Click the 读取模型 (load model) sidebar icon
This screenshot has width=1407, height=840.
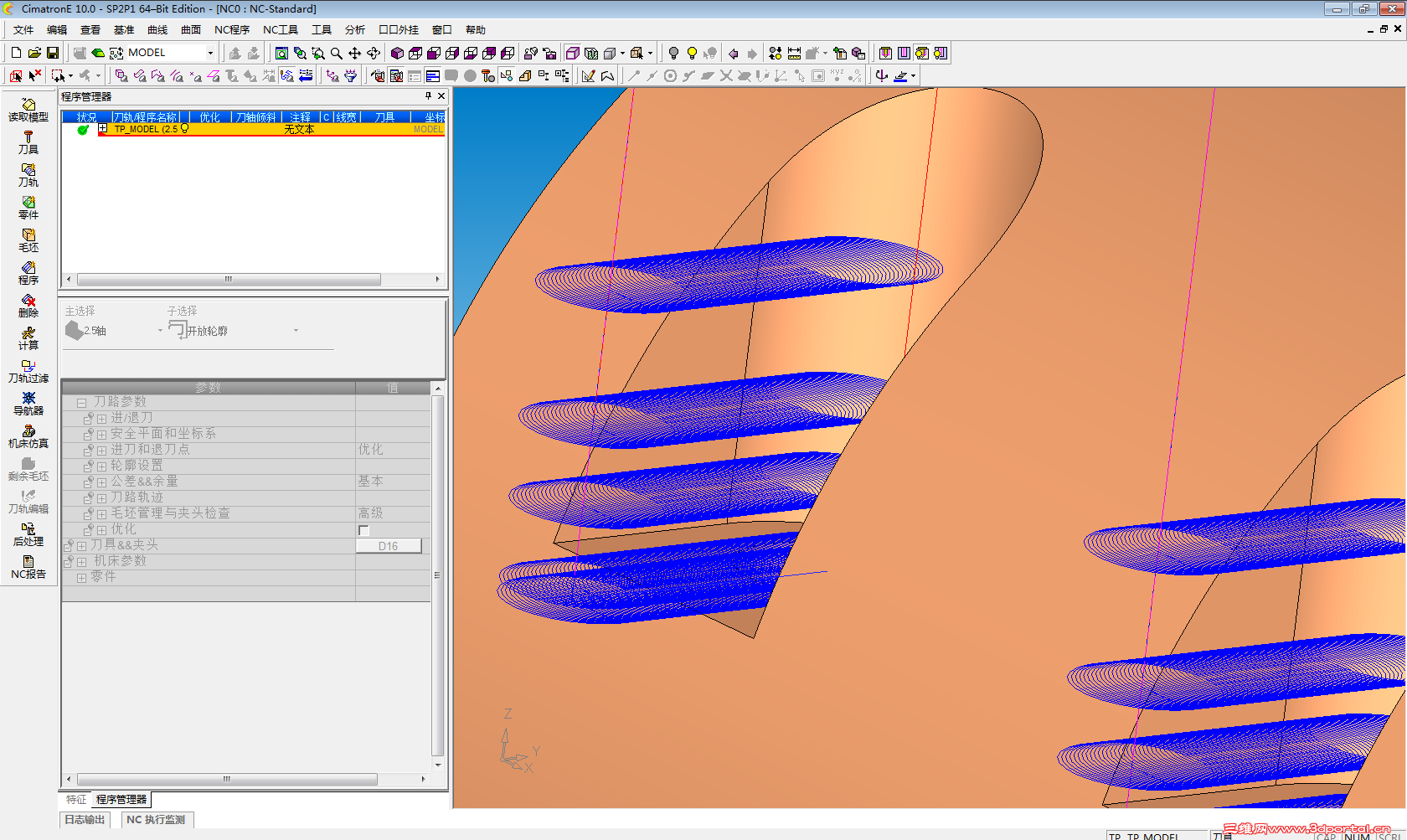[28, 109]
